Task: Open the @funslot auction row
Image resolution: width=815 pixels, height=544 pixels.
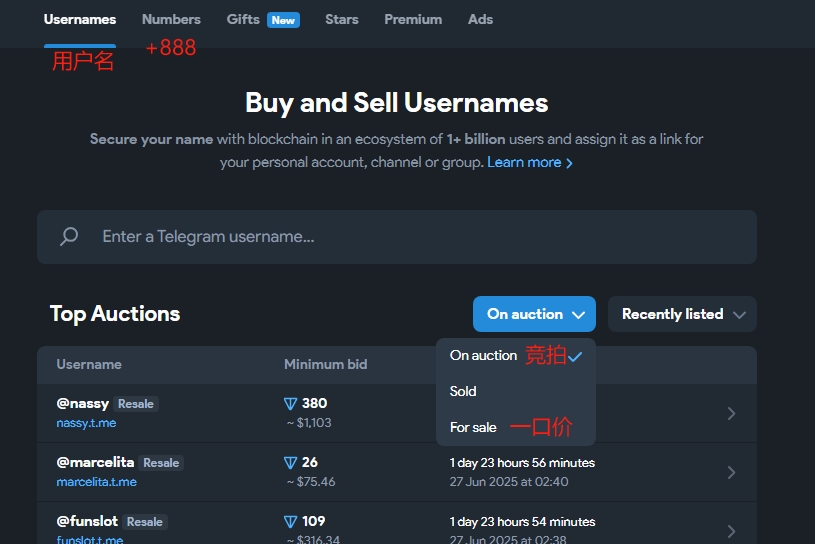Action: 397,523
